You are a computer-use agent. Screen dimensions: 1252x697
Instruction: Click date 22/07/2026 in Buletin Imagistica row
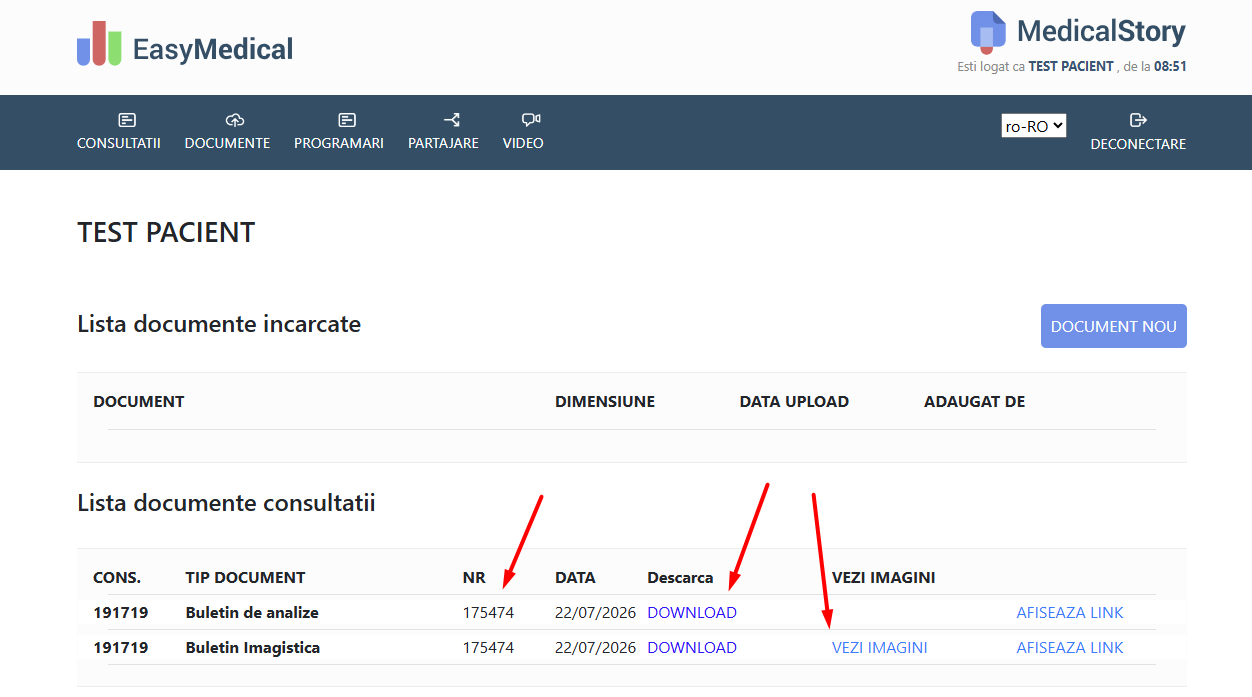596,648
